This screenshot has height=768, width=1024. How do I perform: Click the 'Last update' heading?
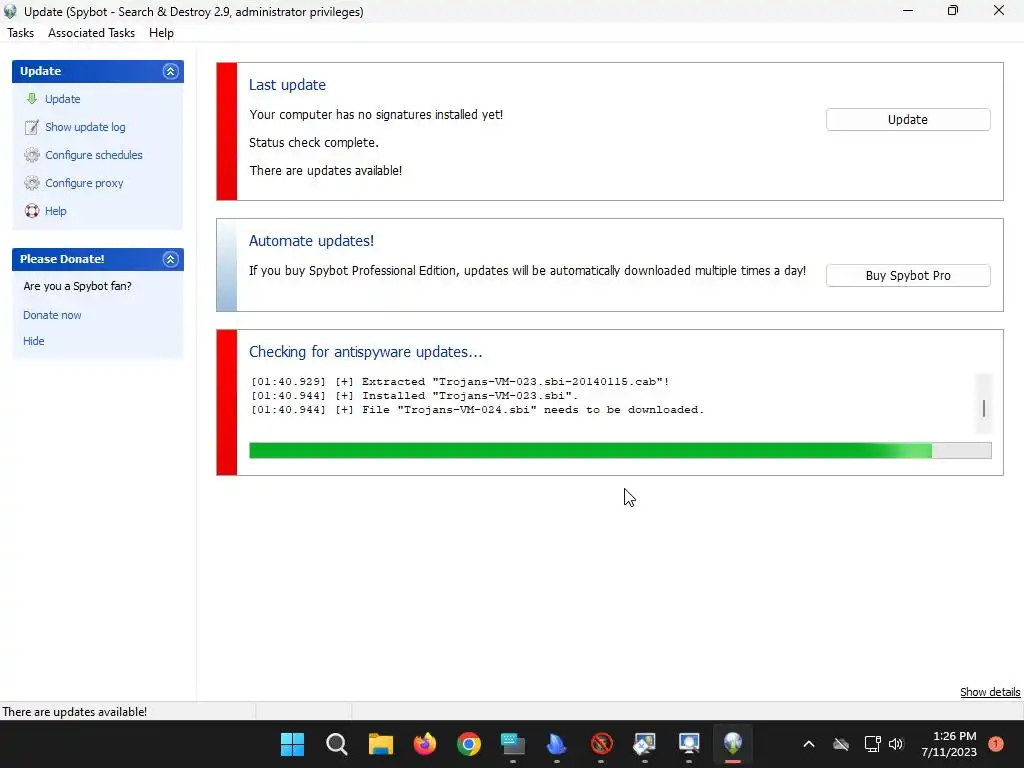click(287, 85)
